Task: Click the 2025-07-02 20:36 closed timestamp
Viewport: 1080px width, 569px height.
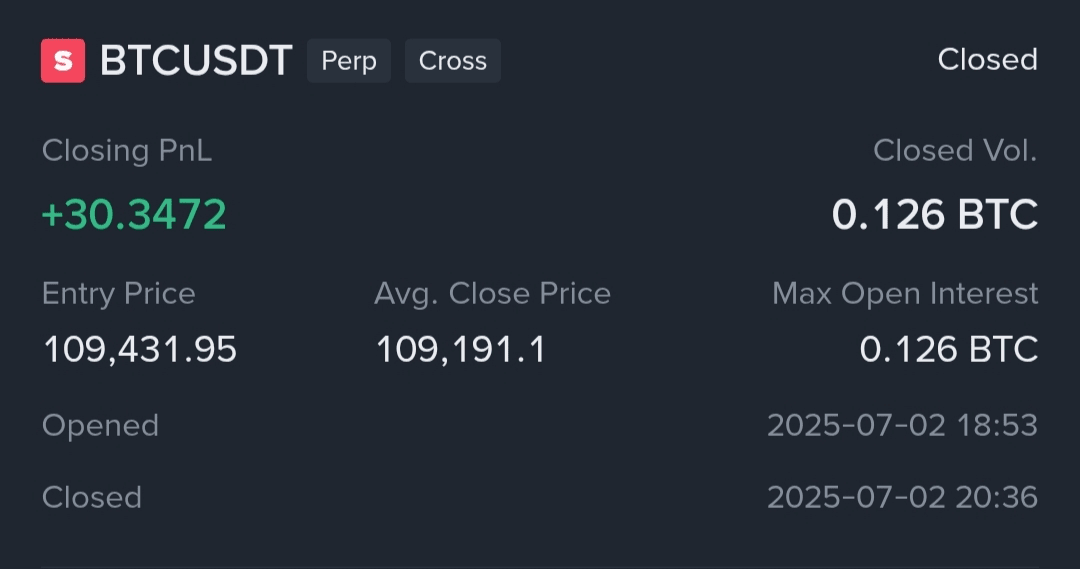Action: click(902, 497)
